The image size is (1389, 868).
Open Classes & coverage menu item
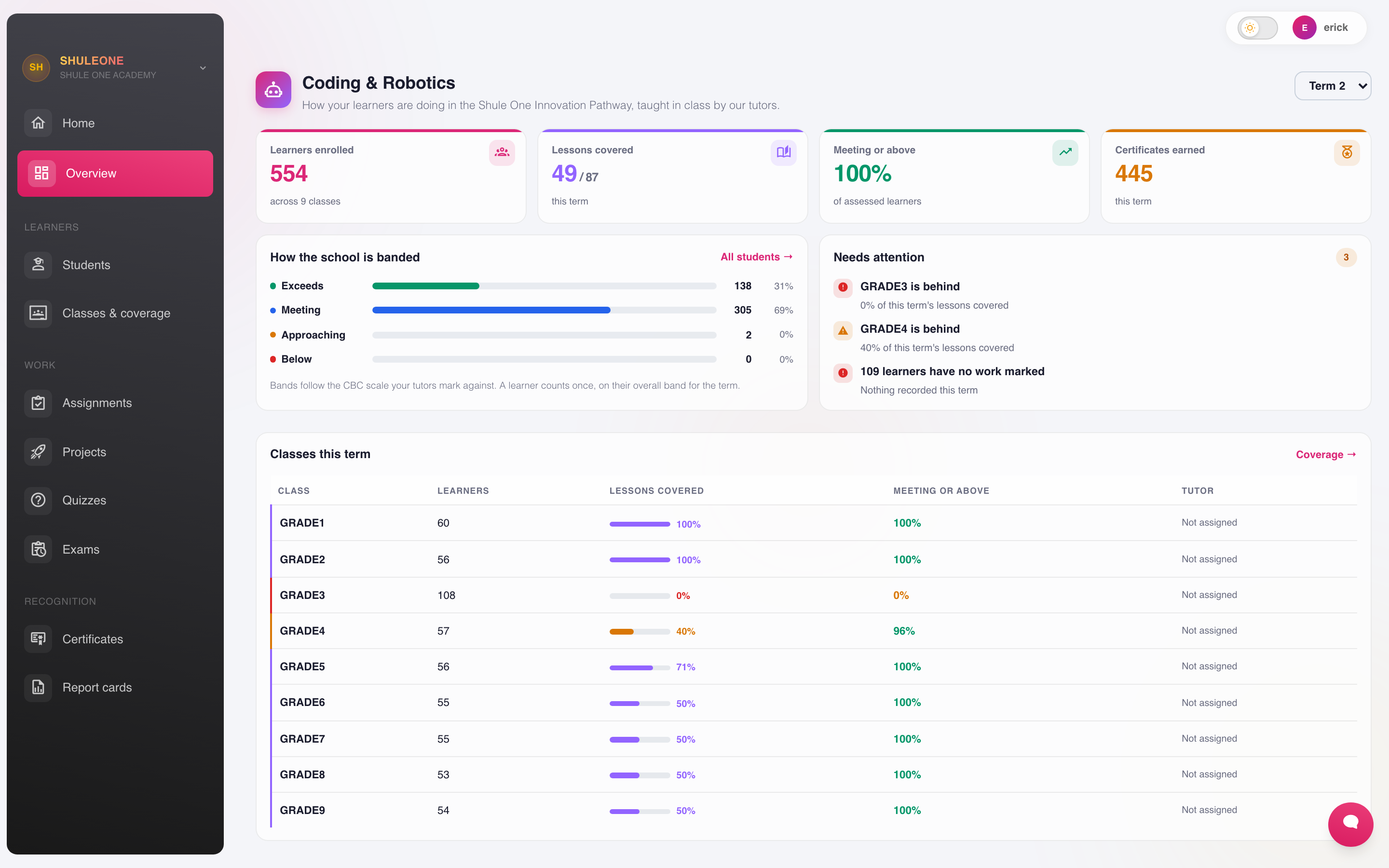point(115,313)
